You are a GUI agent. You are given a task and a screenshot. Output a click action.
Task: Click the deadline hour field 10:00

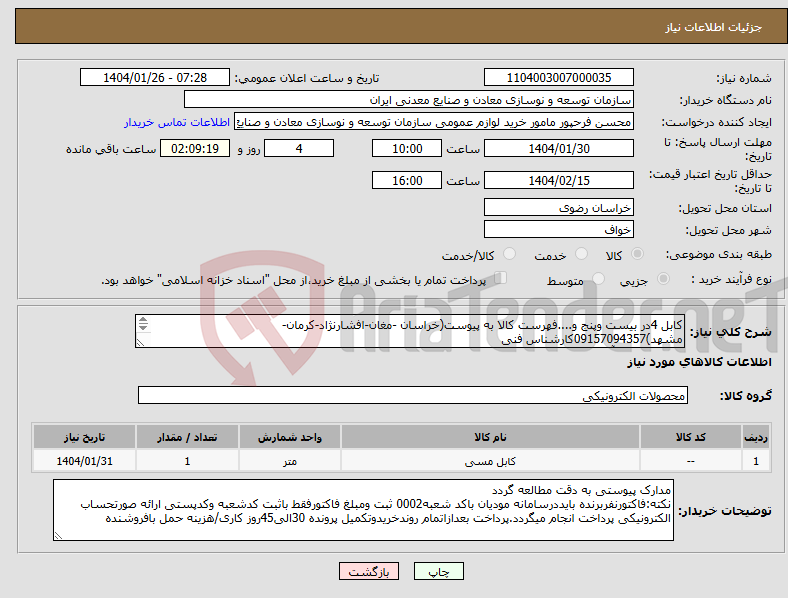click(407, 149)
